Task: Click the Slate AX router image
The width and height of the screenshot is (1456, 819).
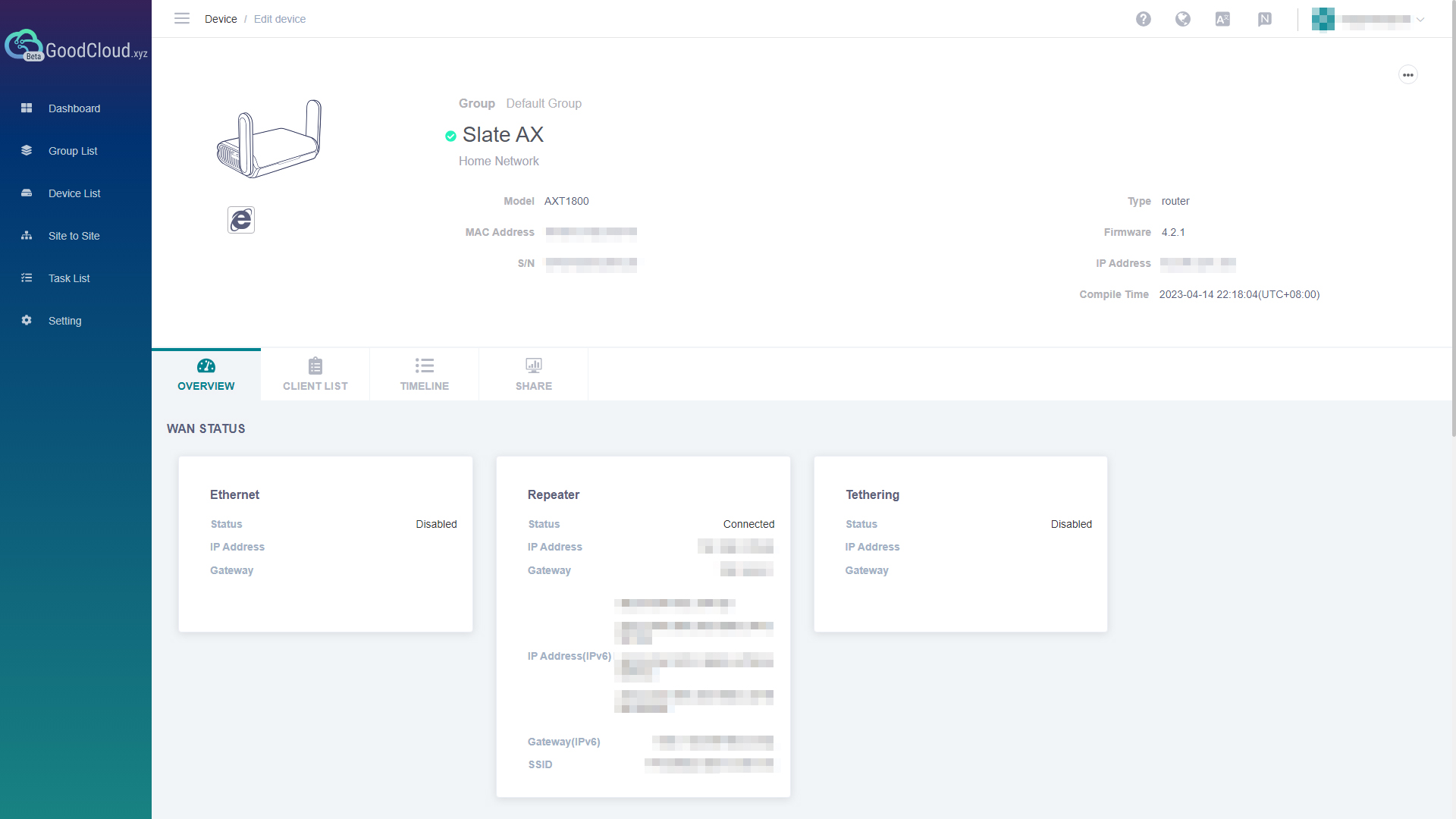Action: (x=269, y=139)
